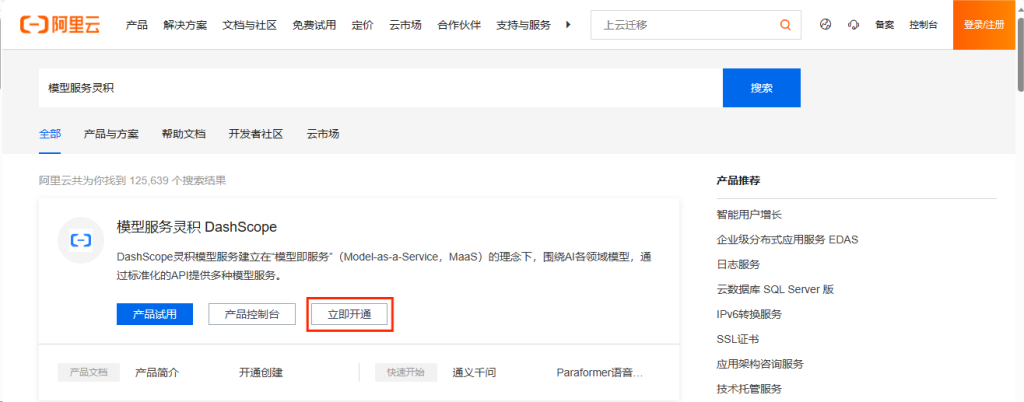Click the 登录/注册 button
This screenshot has width=1024, height=402.
pyautogui.click(x=984, y=25)
